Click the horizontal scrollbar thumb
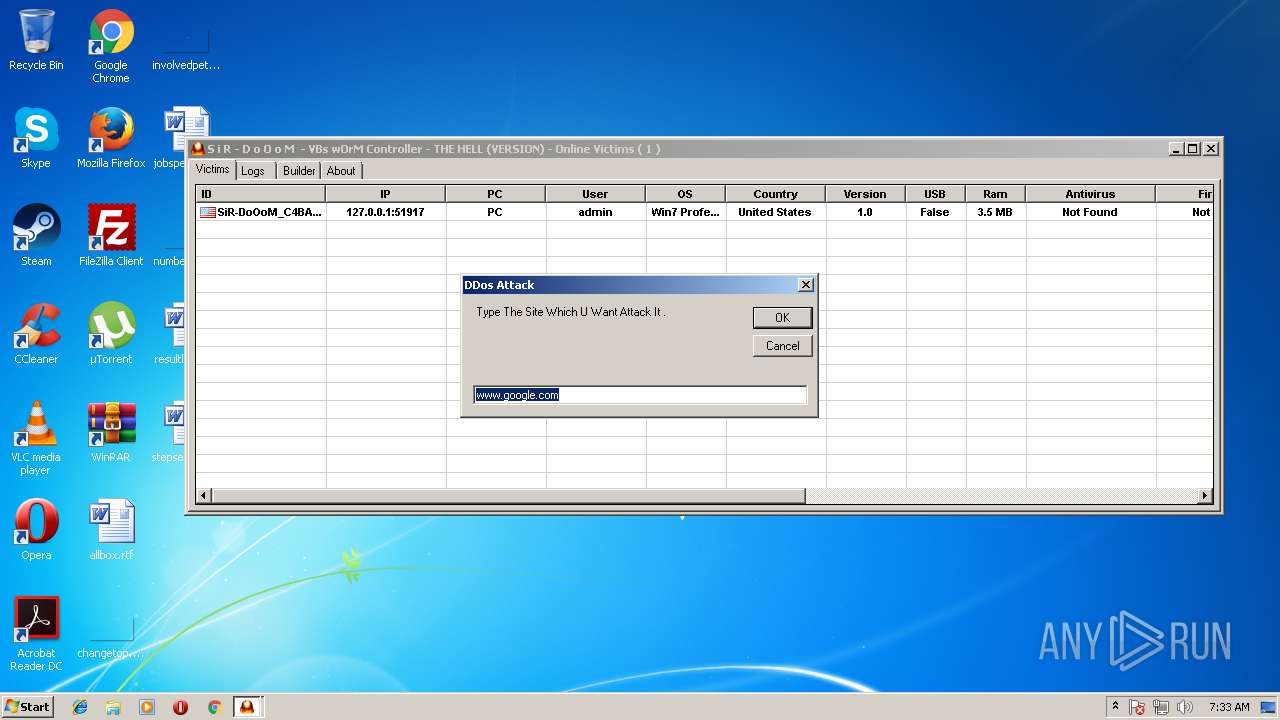 tap(509, 495)
